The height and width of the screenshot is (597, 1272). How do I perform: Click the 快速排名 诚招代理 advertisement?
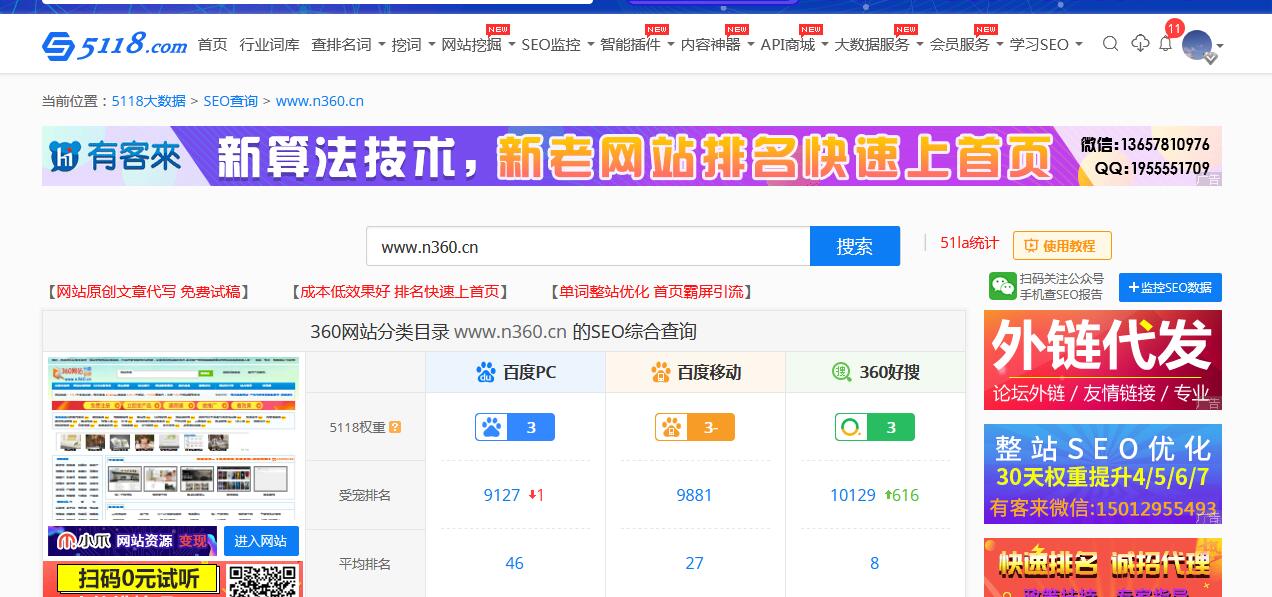[1103, 568]
